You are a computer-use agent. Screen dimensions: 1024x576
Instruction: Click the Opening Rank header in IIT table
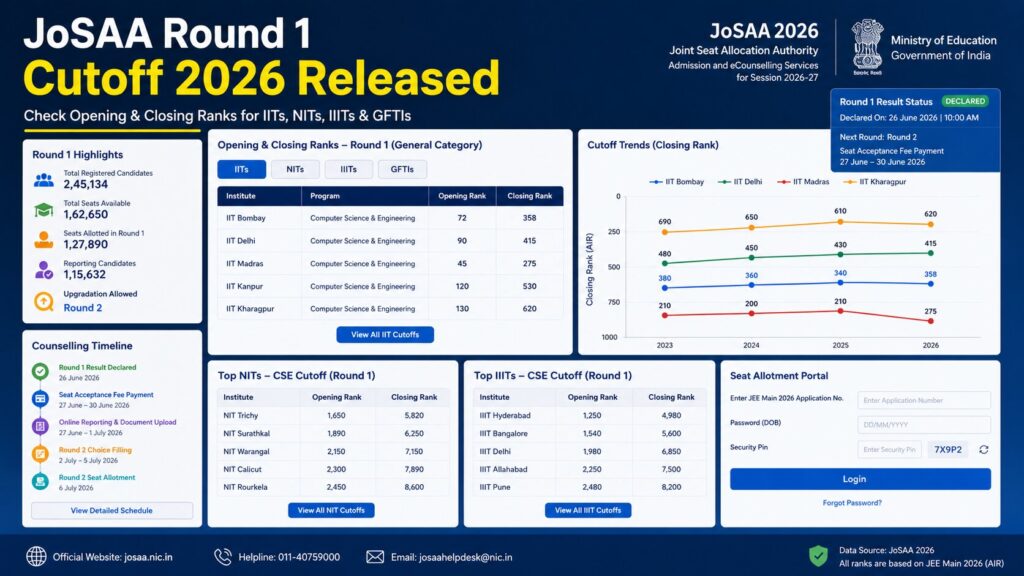tap(462, 196)
